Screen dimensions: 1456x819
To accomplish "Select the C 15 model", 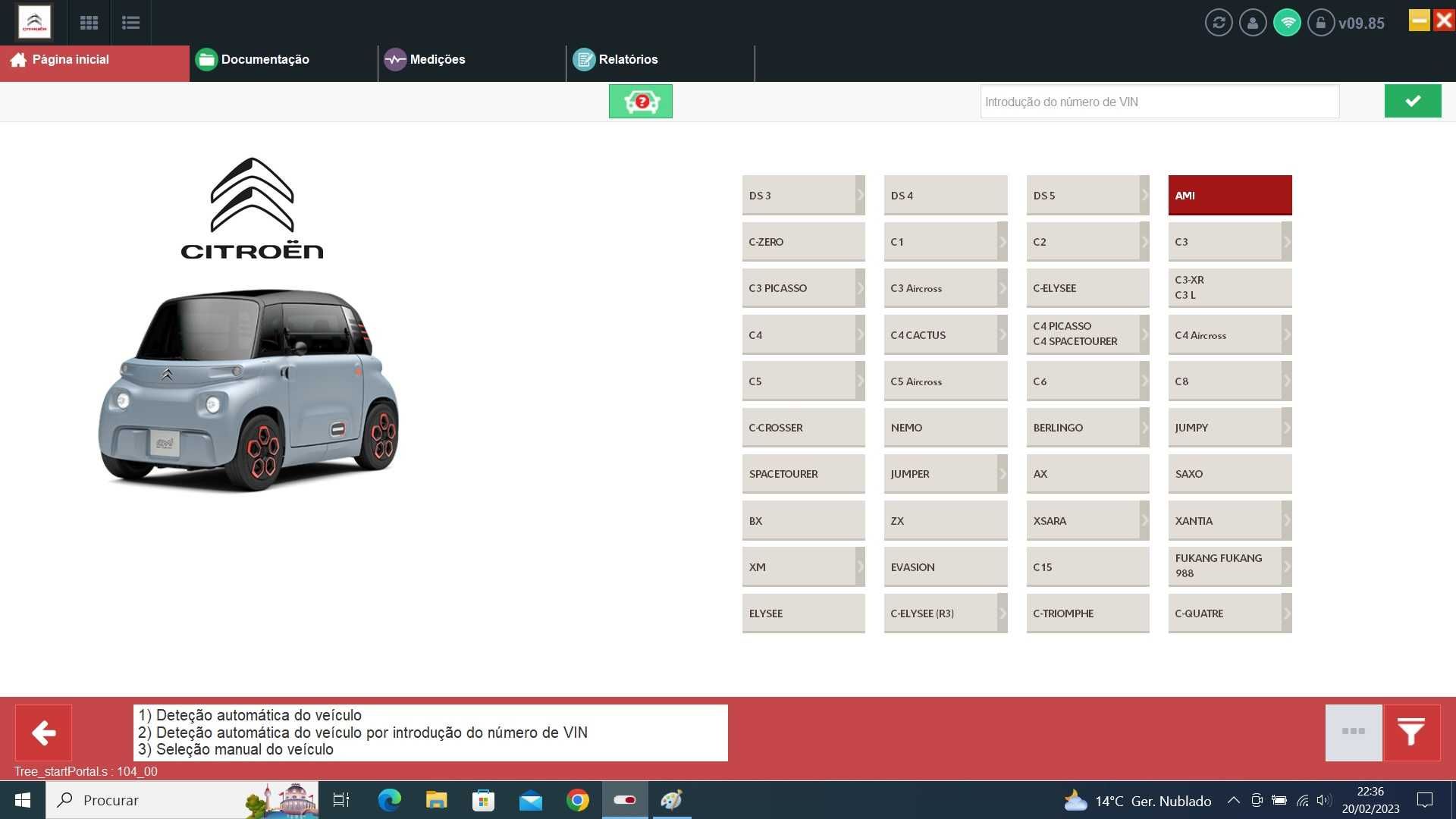I will click(1087, 566).
